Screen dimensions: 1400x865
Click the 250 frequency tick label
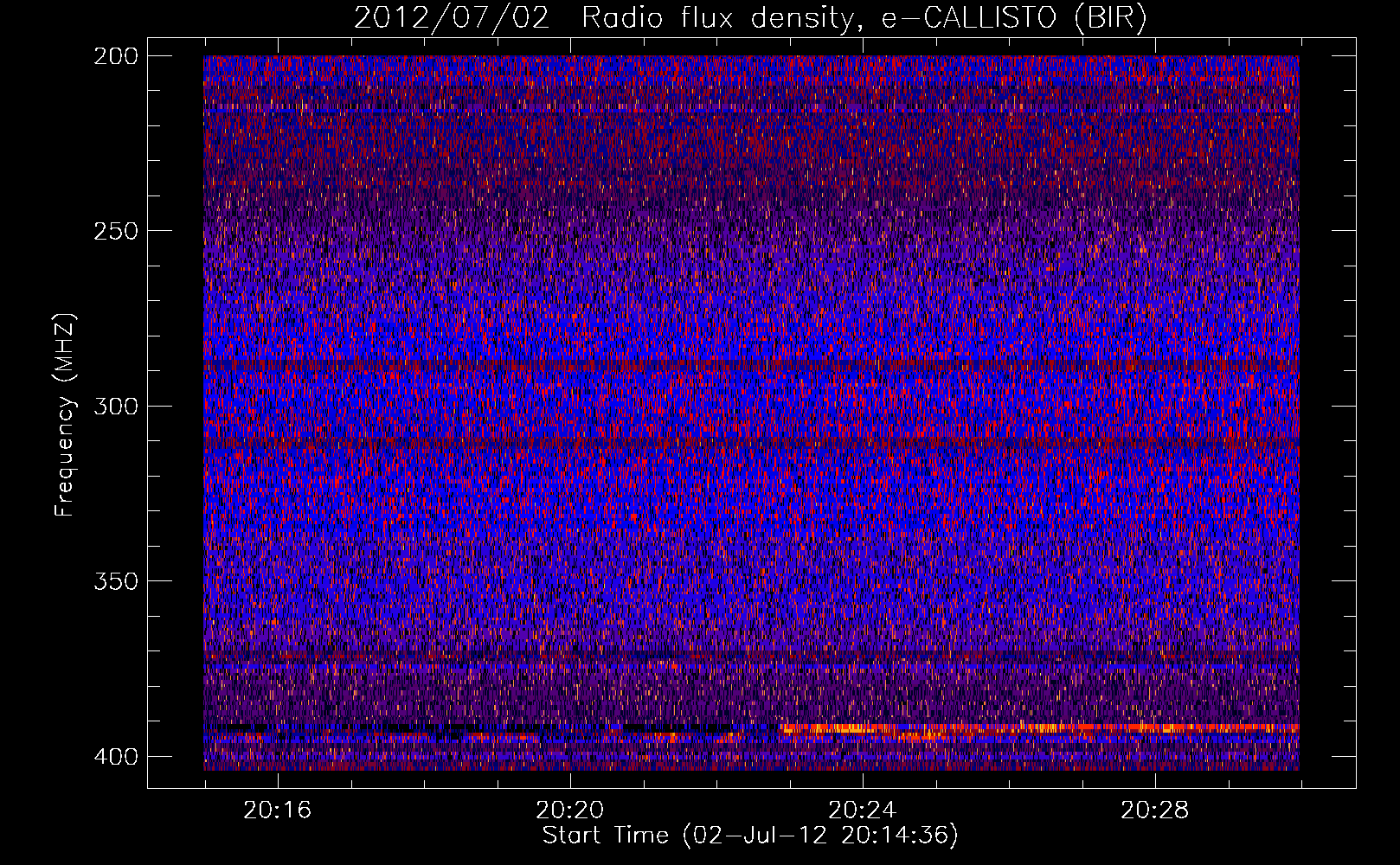coord(115,231)
